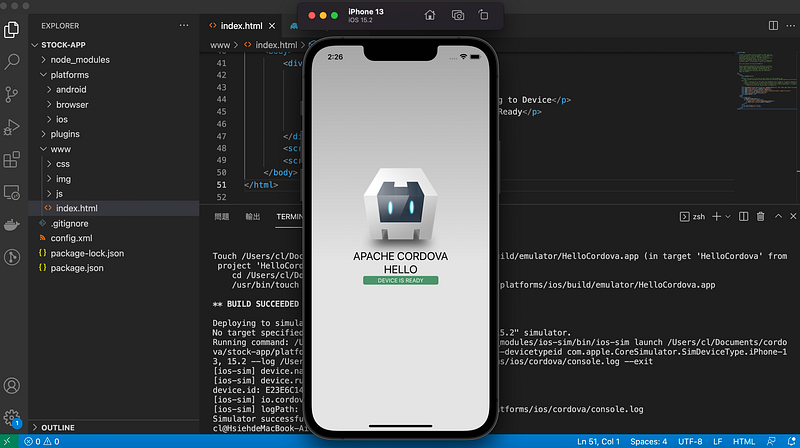Open package.json file
This screenshot has width=800, height=448.
pos(114,268)
